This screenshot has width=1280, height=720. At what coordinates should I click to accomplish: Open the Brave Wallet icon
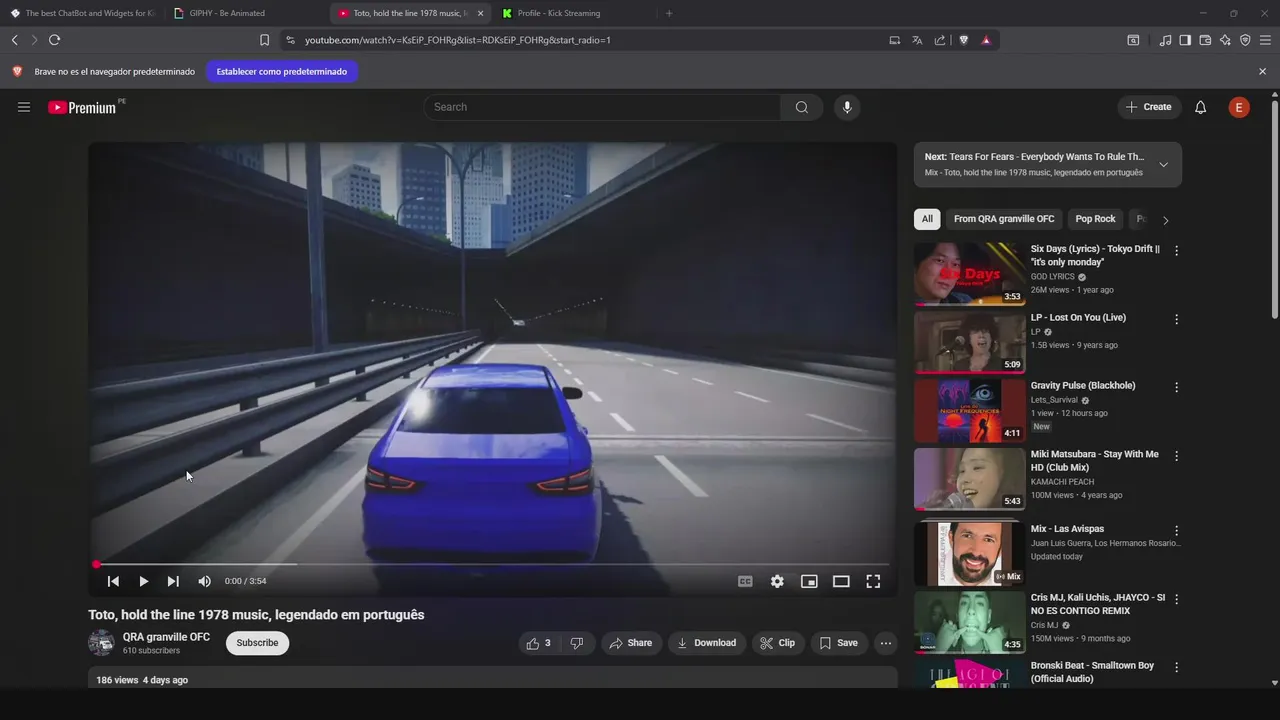(x=1205, y=40)
